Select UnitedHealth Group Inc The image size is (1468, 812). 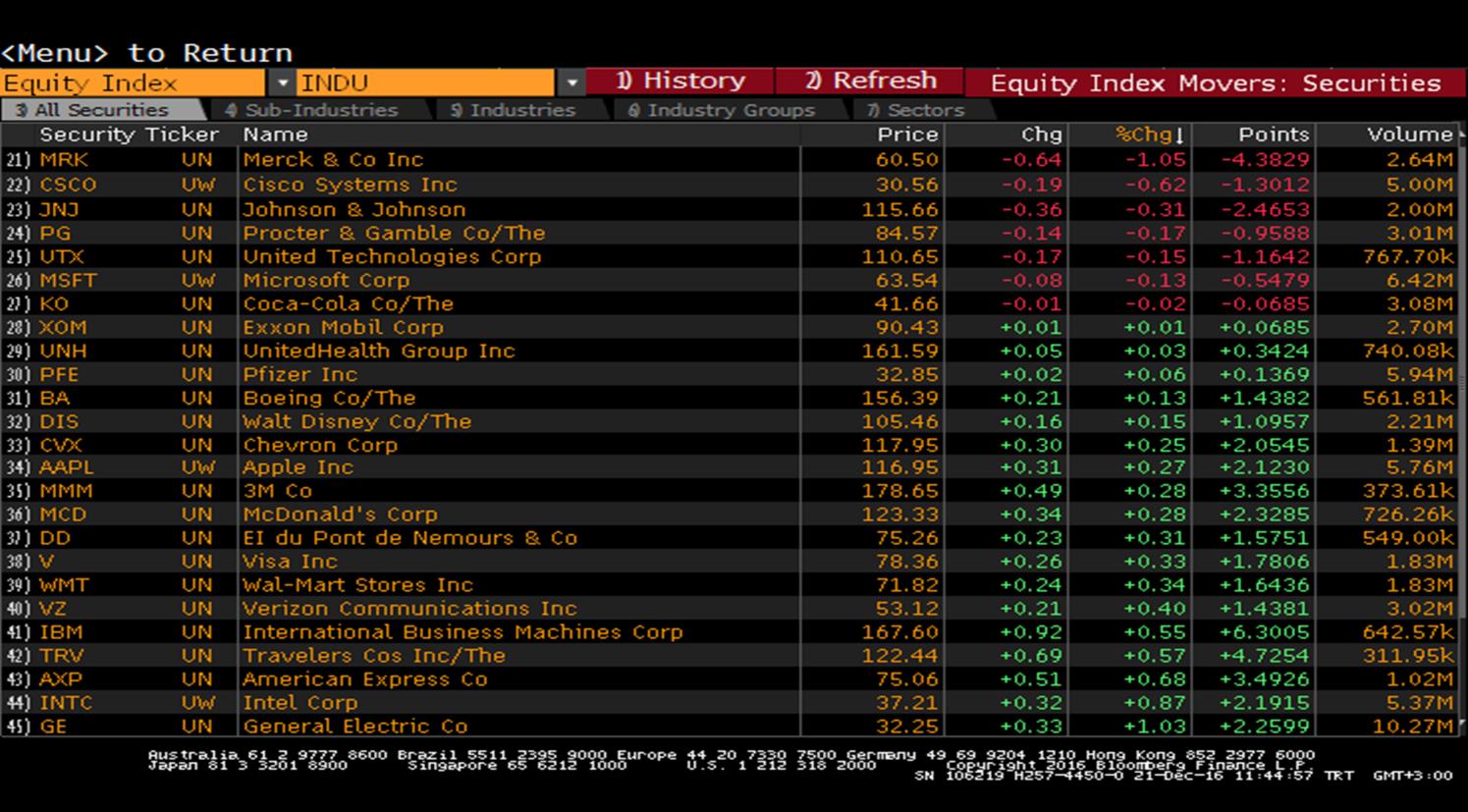(379, 351)
